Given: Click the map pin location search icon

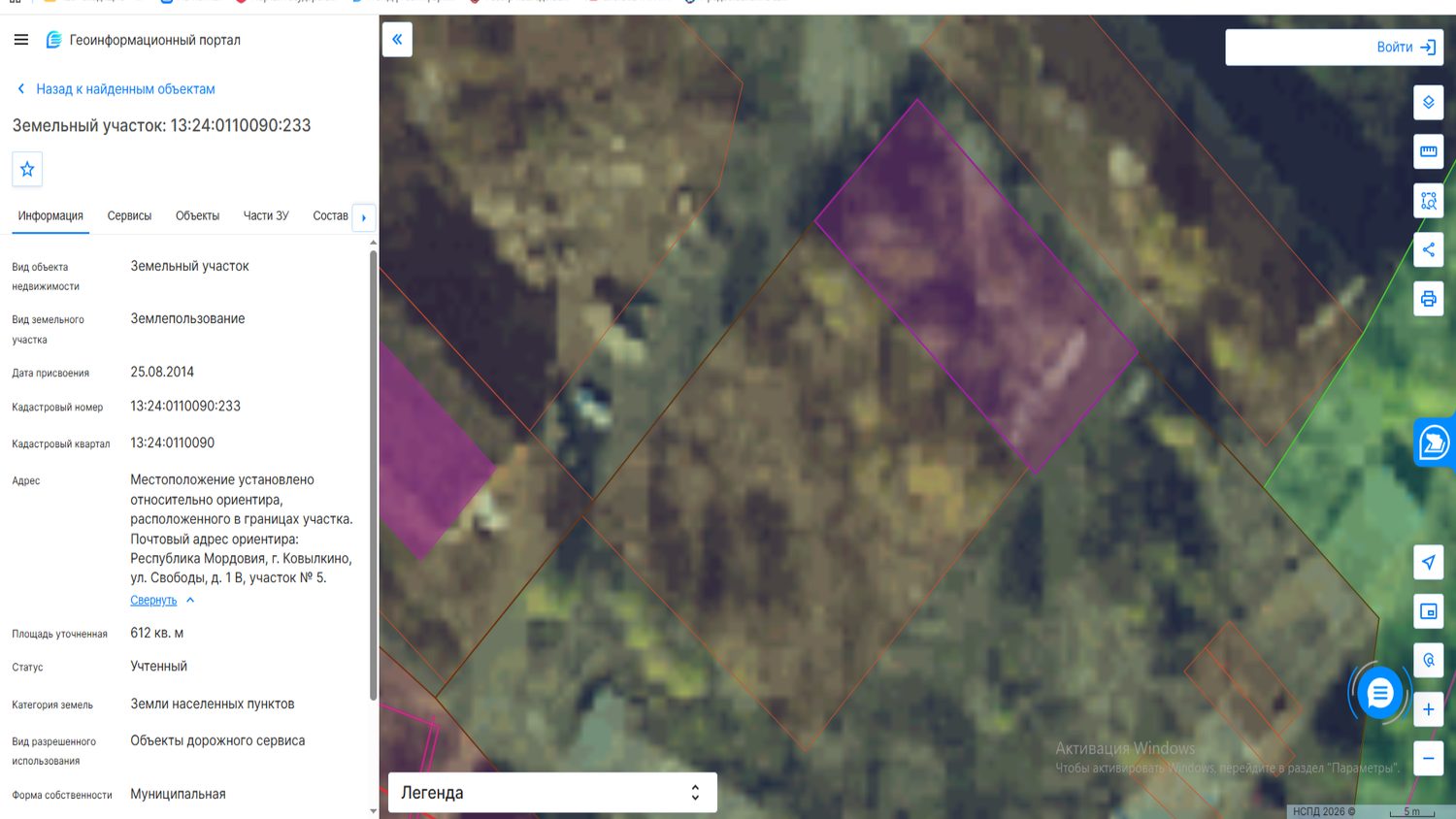Looking at the screenshot, I should [1429, 660].
